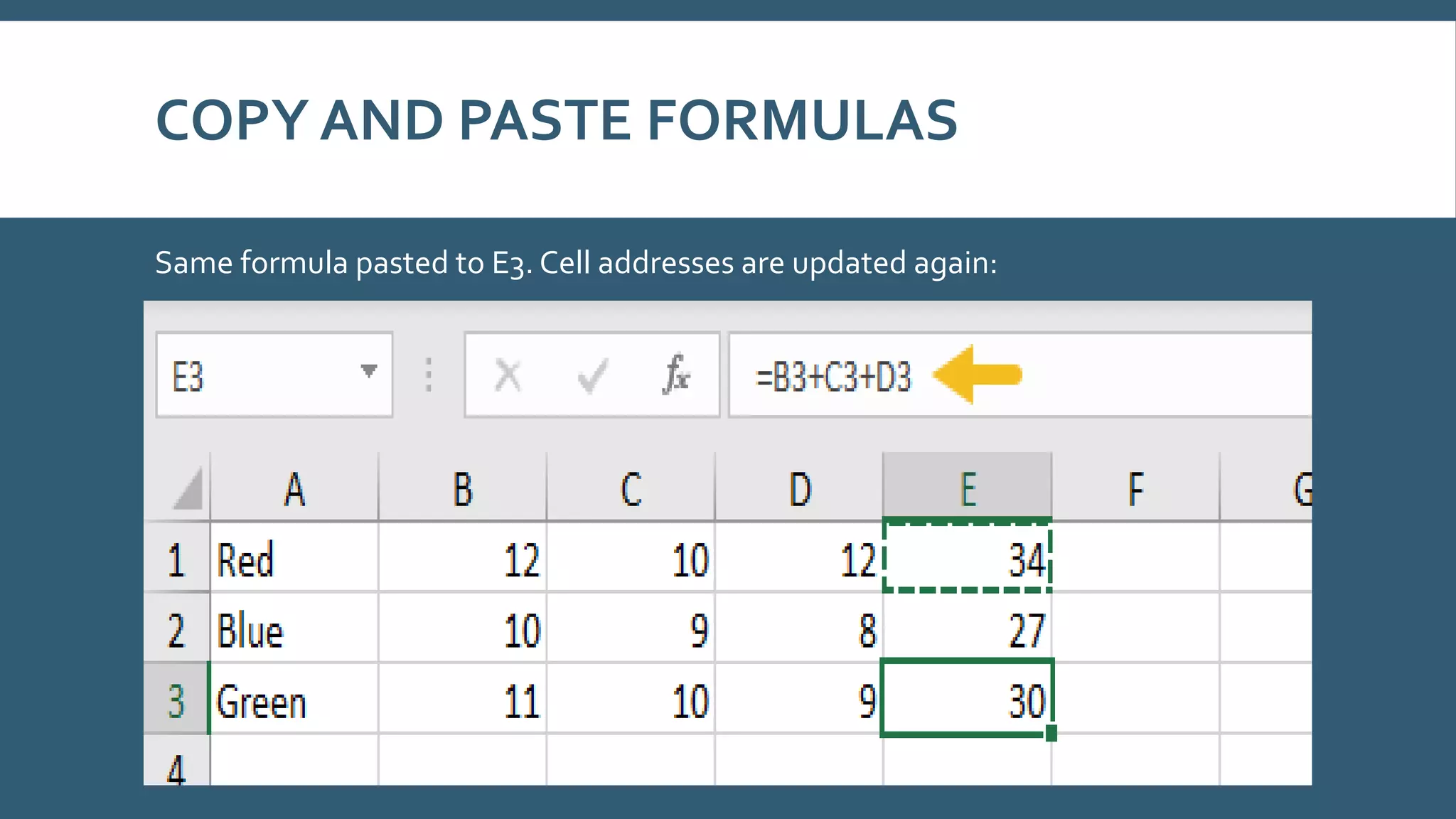The height and width of the screenshot is (819, 1456).
Task: Select column E header
Action: 967,489
